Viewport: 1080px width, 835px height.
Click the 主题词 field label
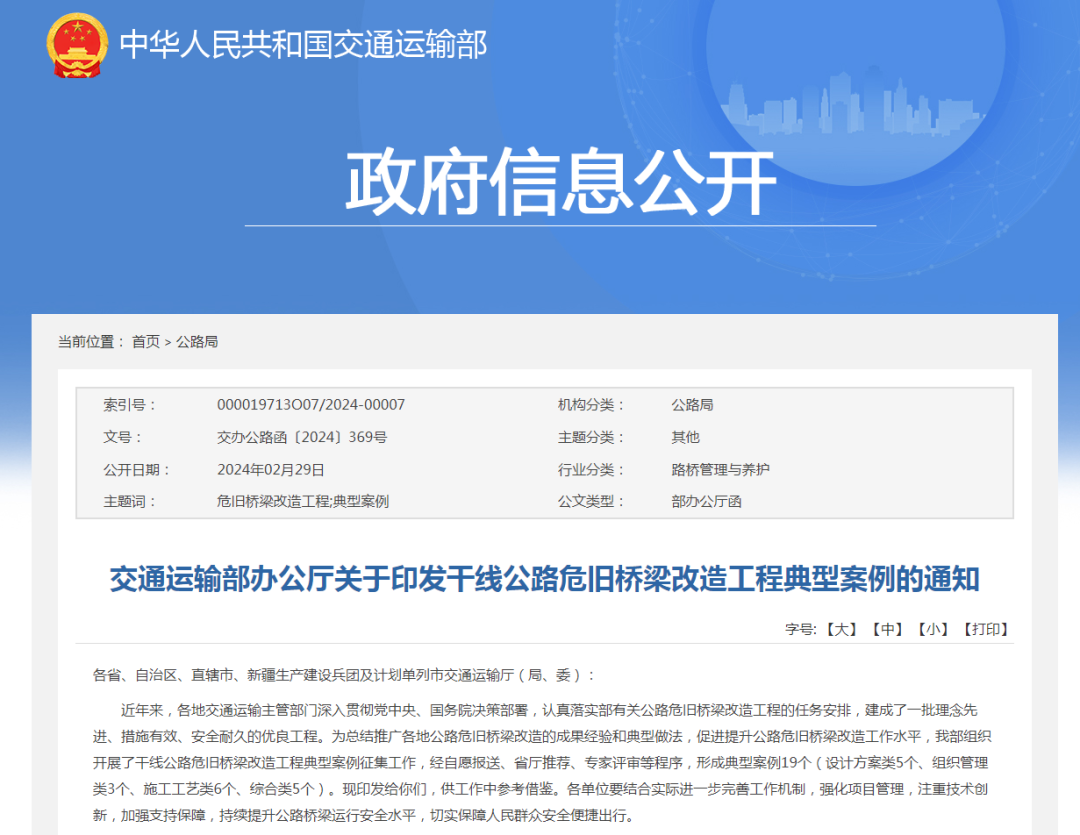(129, 502)
